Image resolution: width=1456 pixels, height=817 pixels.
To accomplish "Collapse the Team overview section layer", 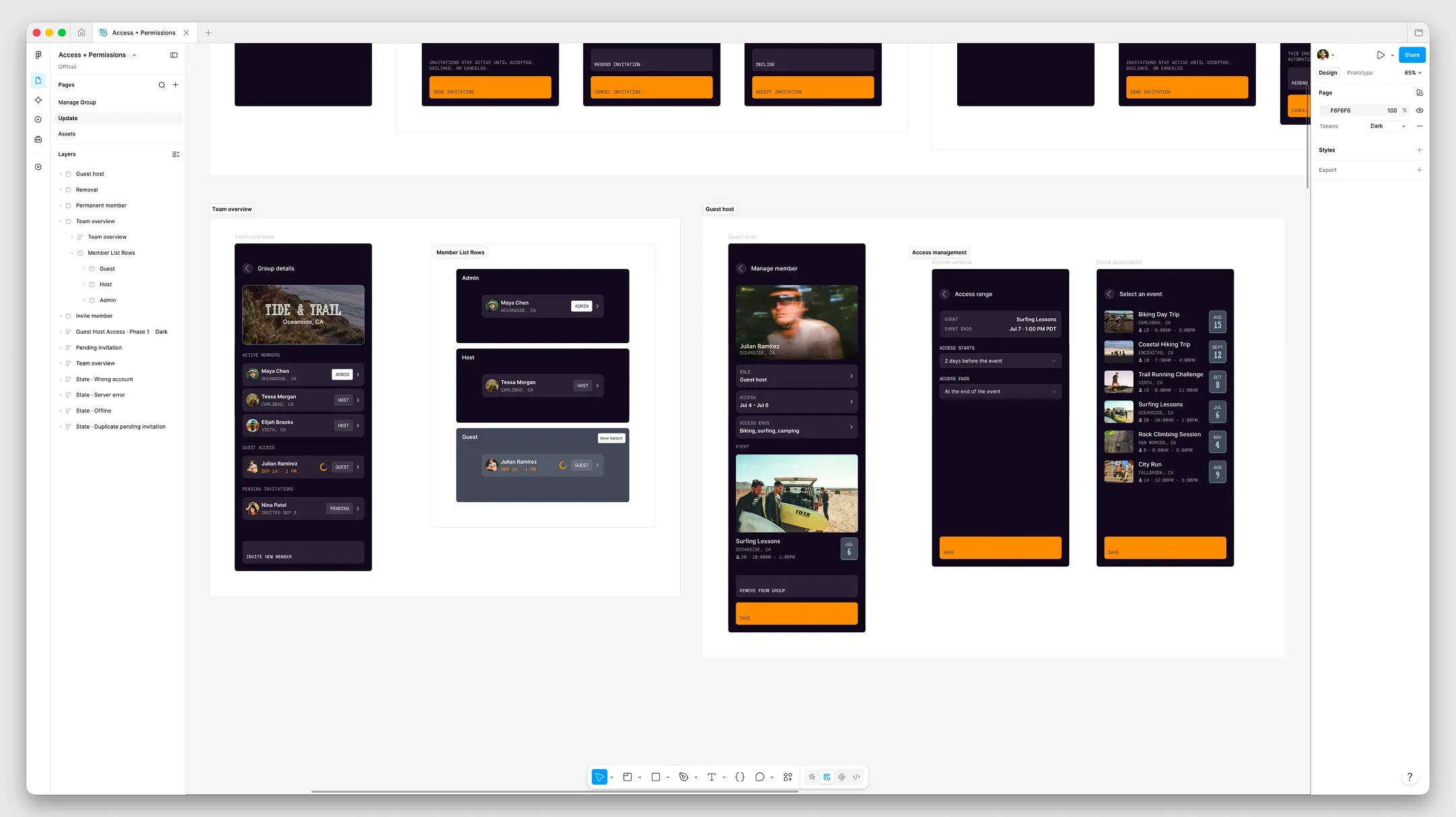I will (61, 221).
